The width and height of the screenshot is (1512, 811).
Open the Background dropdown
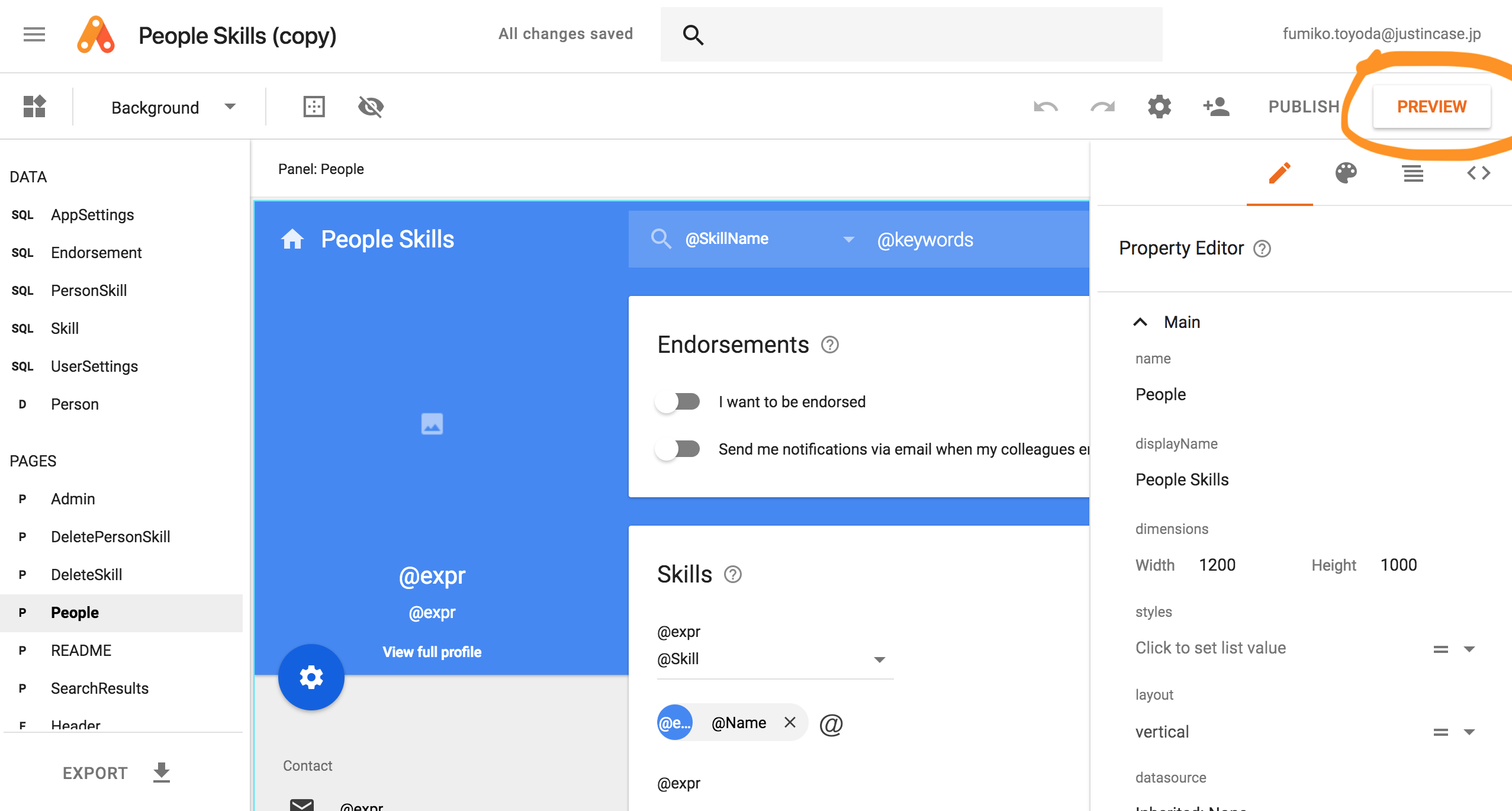coord(172,107)
